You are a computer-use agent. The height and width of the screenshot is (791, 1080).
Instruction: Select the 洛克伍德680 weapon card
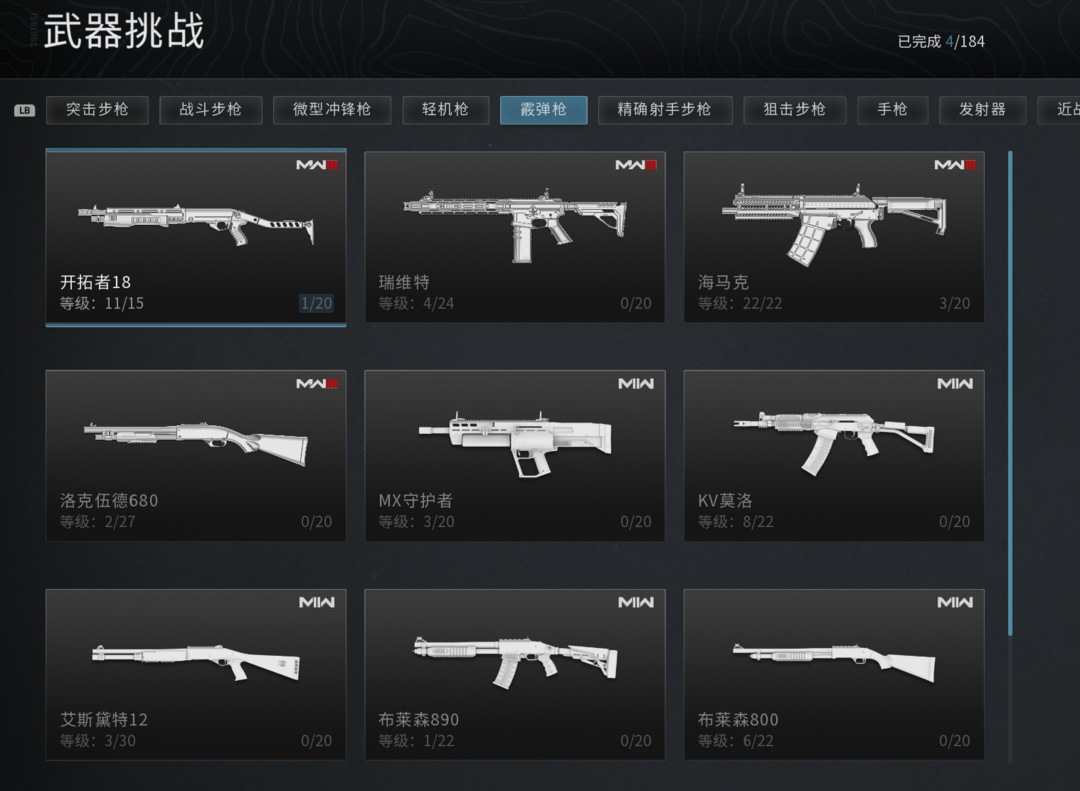click(196, 455)
